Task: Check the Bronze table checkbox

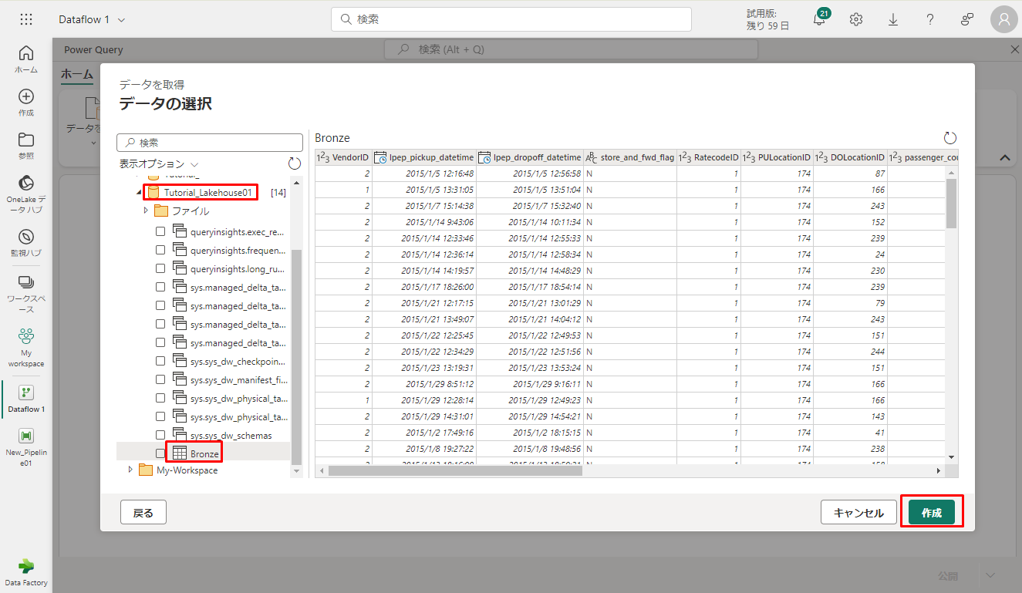Action: pyautogui.click(x=160, y=454)
